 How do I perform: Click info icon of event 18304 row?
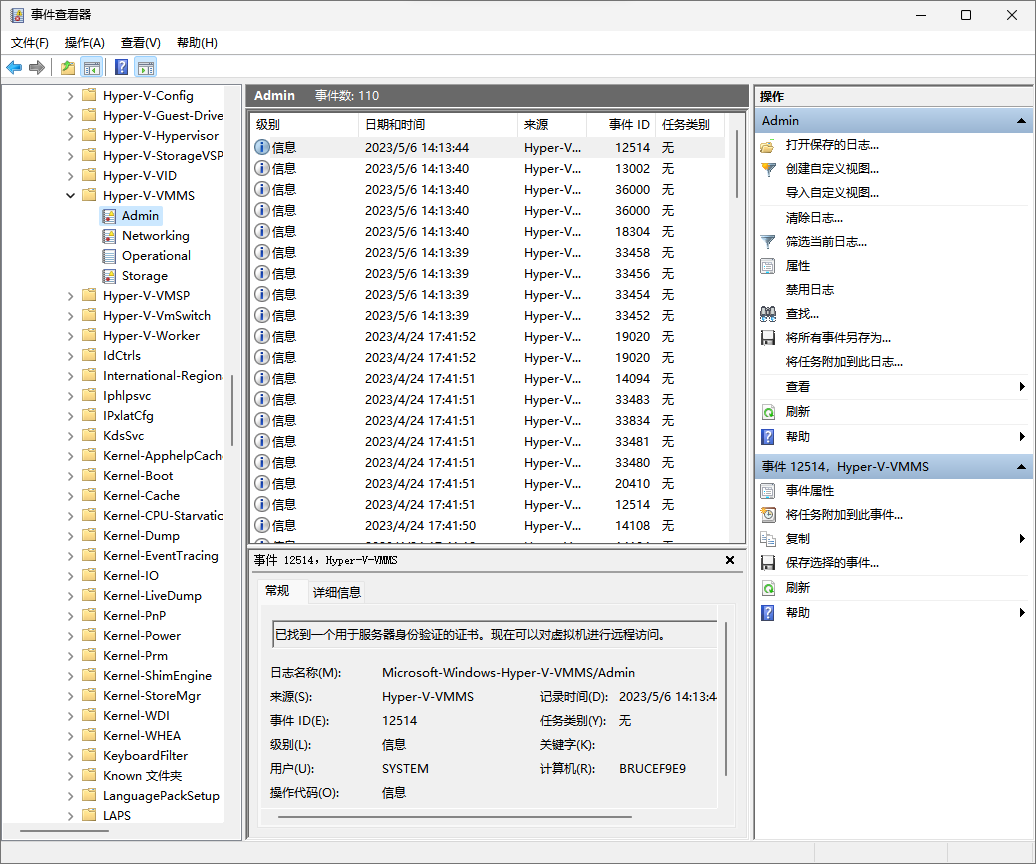point(262,232)
